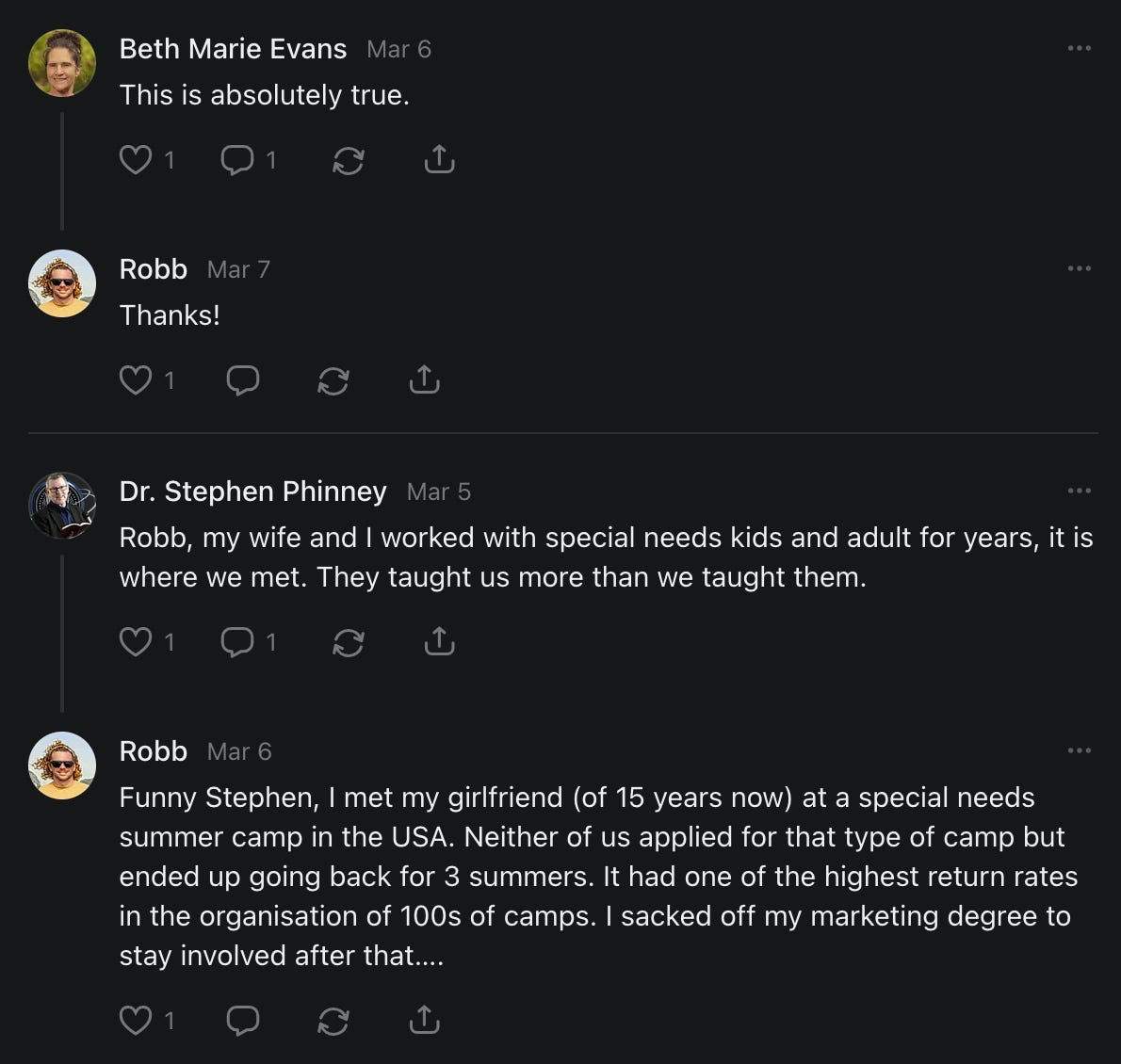Restack Robb's summer camp reply
1121x1064 pixels.
pos(333,1021)
